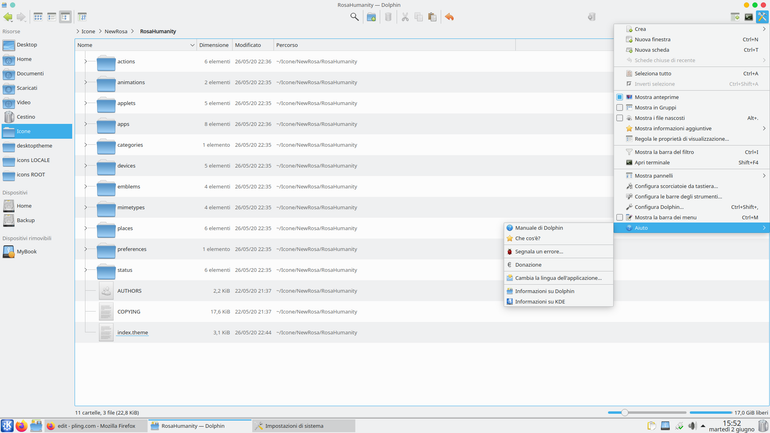Click the cut scissors toolbar icon
Viewport: 770px width, 433px height.
tap(405, 17)
